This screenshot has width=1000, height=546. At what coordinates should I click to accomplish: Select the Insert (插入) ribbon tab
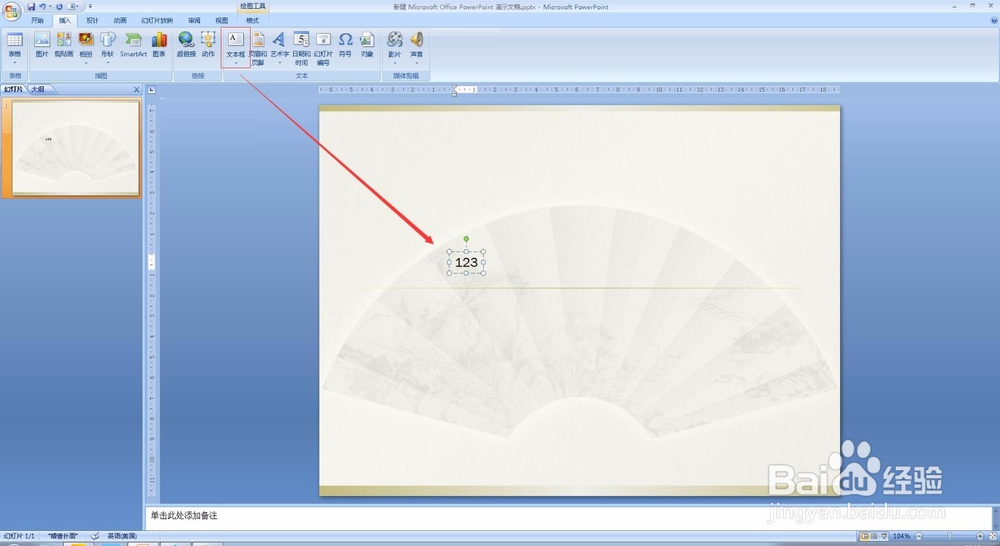[x=65, y=20]
